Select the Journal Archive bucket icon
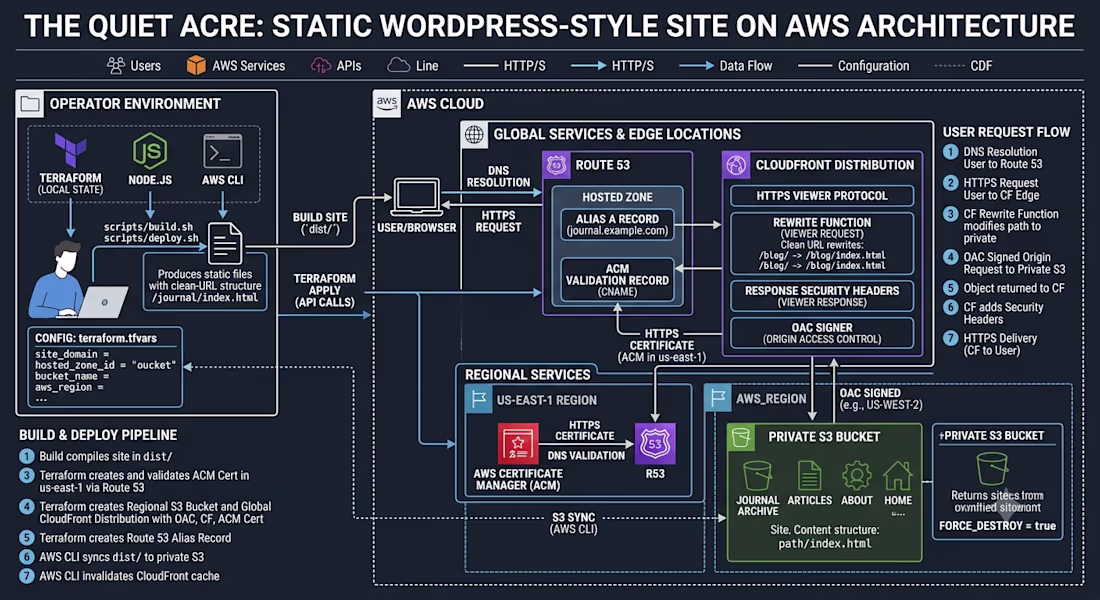The height and width of the screenshot is (600, 1100). pyautogui.click(x=757, y=476)
